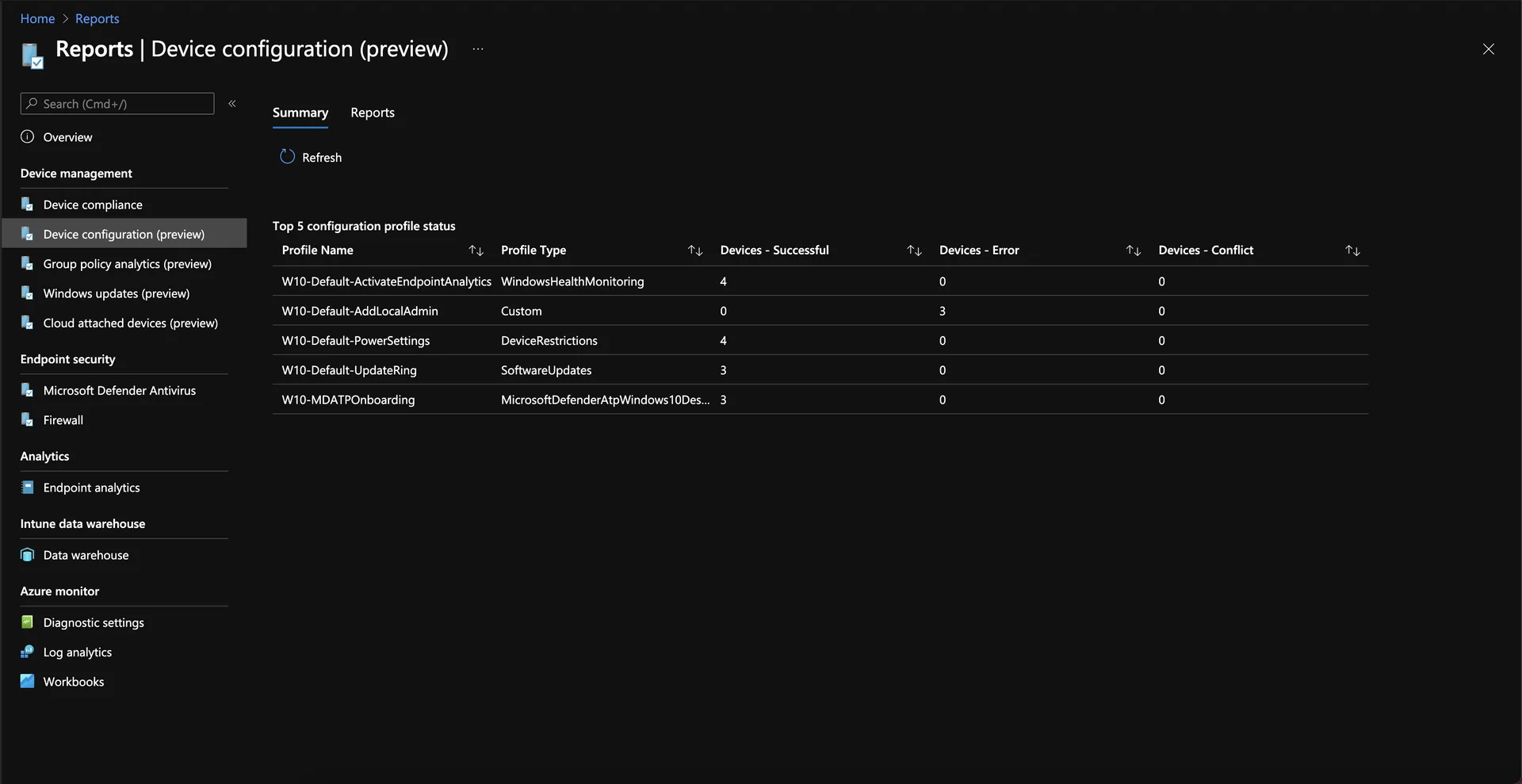Select W10-Default-AddLocalAdmin profile name

point(360,311)
